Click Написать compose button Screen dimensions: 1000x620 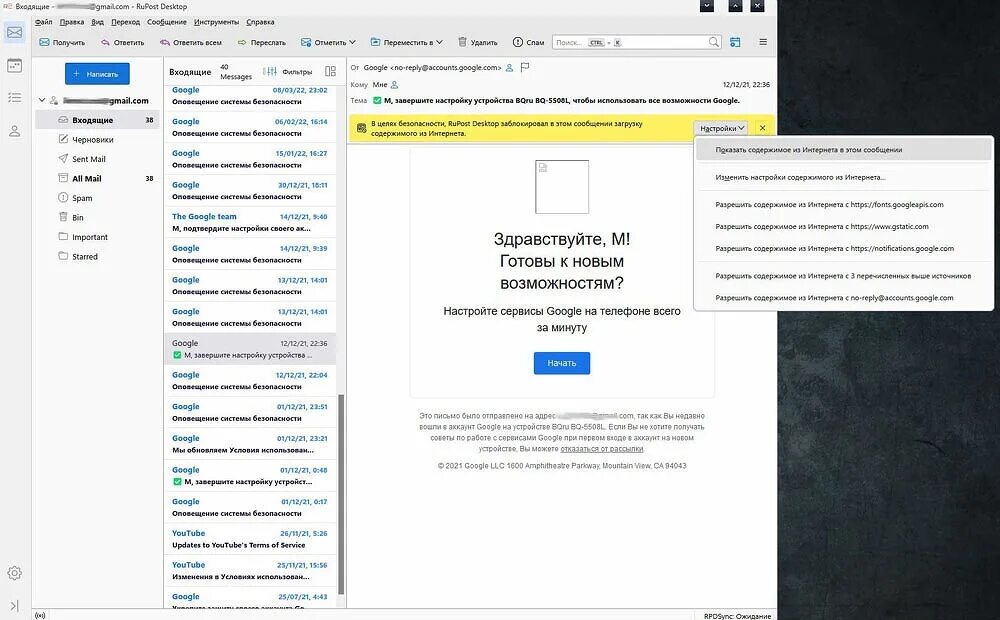tap(97, 73)
